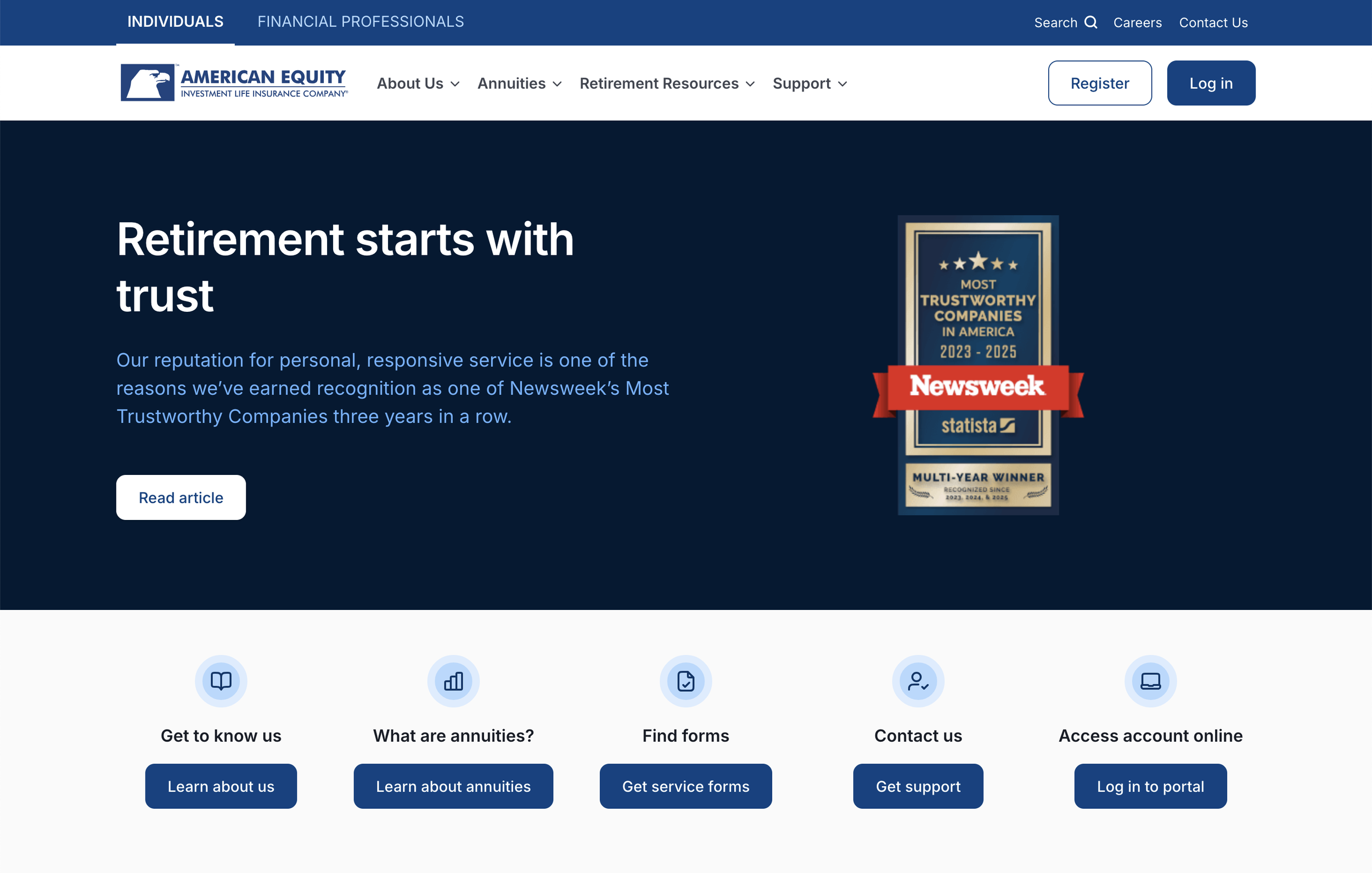Open the Newsweek Most Trustworthy badge image
1372x873 pixels.
(x=978, y=365)
